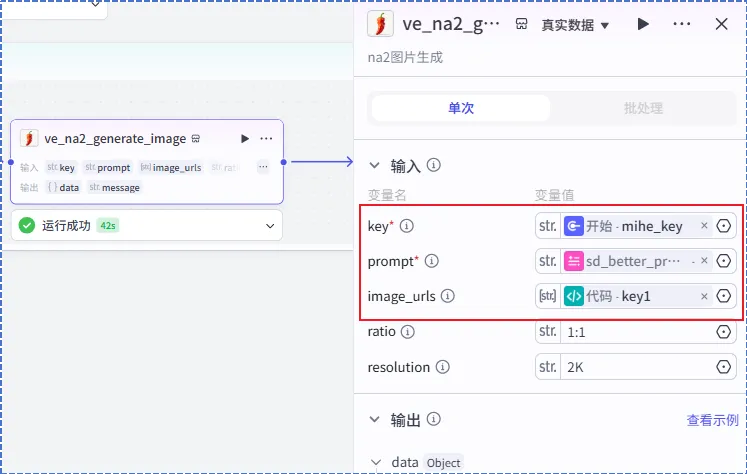The width and height of the screenshot is (747, 474).
Task: Open variable picker for ratio field
Action: point(723,332)
